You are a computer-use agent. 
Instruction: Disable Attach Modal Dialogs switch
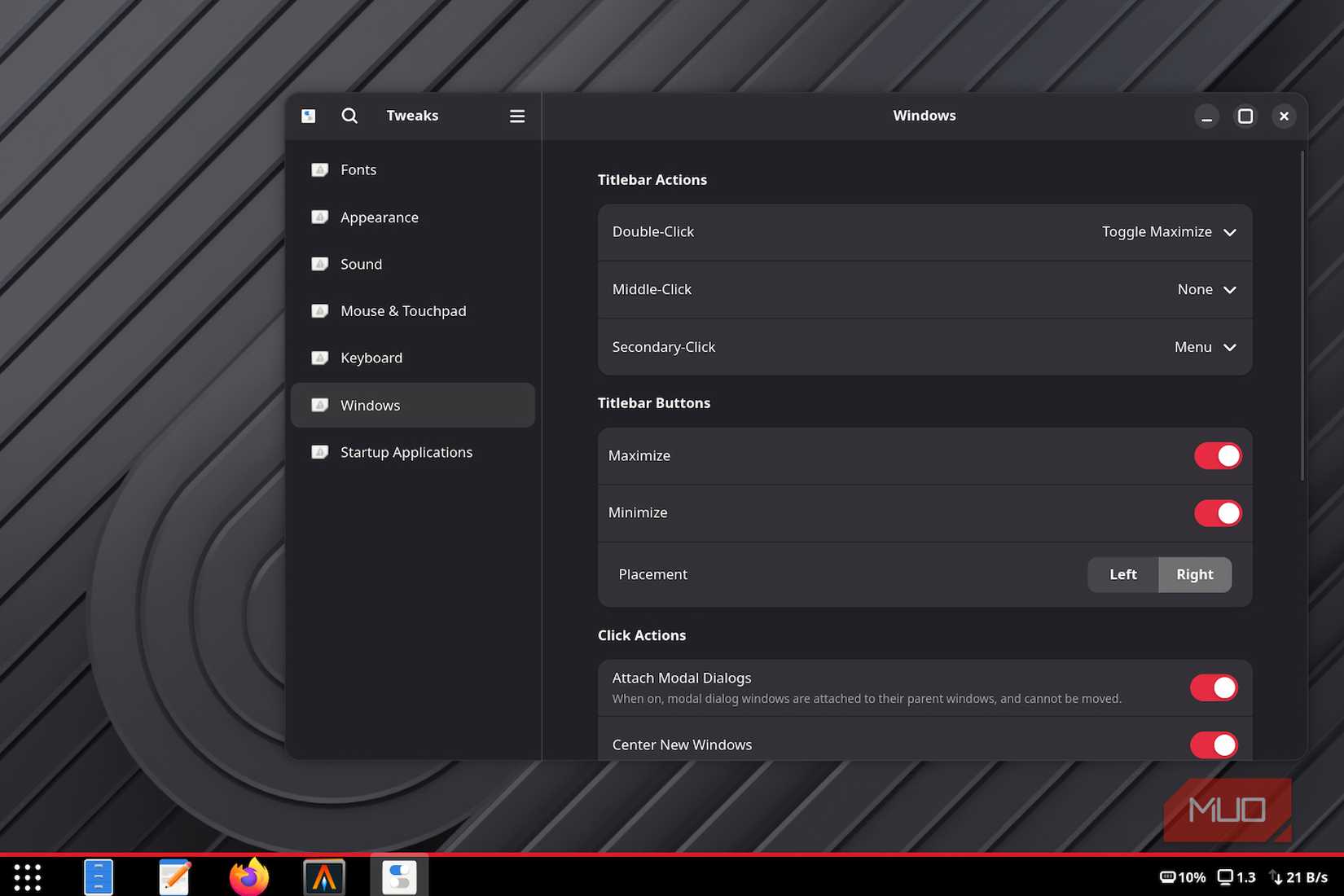click(1214, 687)
